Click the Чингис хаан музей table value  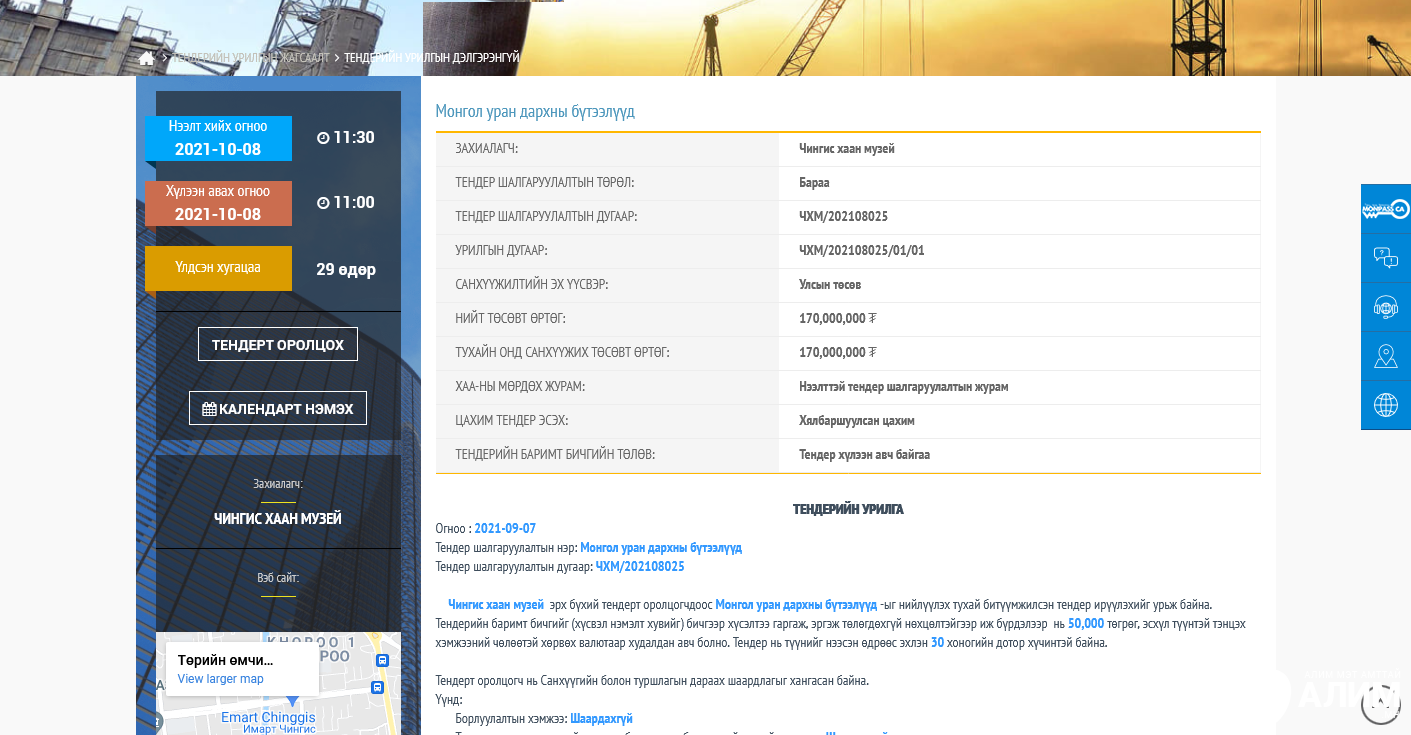coord(847,149)
